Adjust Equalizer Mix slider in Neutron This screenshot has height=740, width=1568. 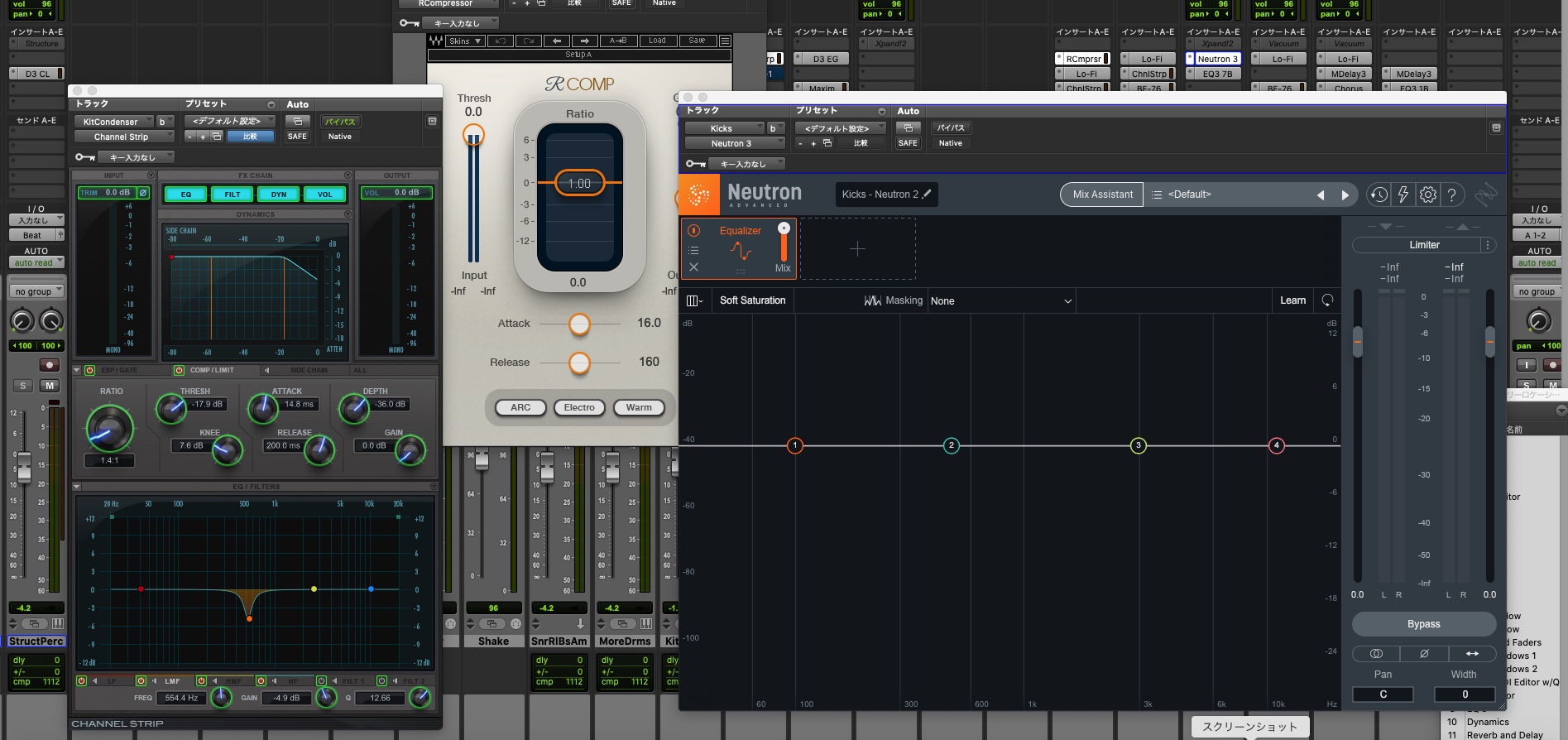pos(784,242)
